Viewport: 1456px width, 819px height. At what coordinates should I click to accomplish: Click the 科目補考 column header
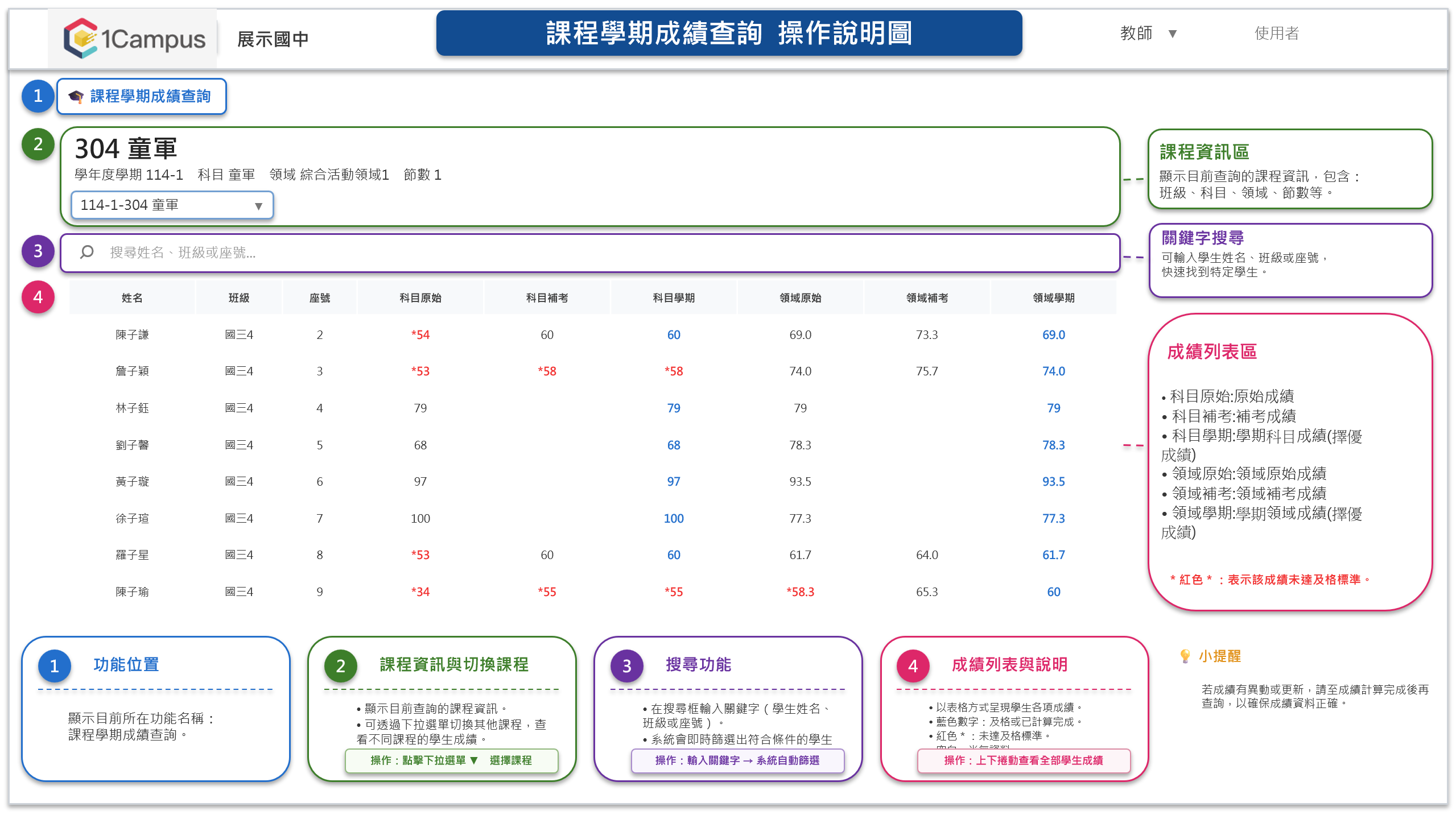(x=547, y=297)
